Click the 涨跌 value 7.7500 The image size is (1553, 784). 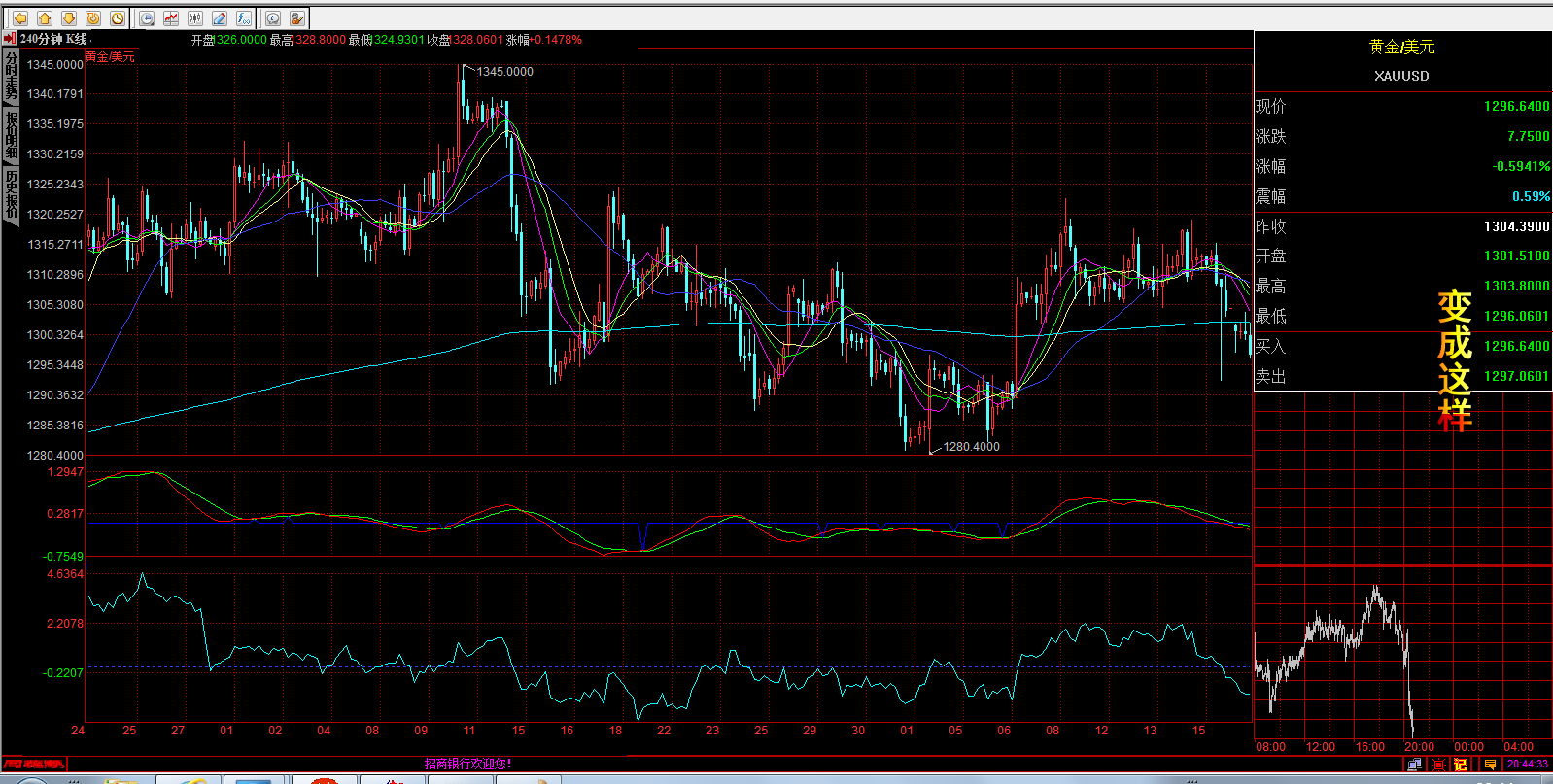pyautogui.click(x=1528, y=136)
